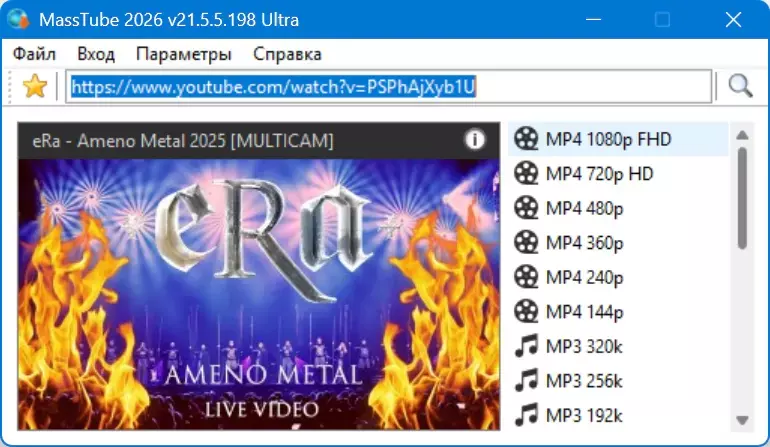Viewport: 770px width, 447px height.
Task: Click the video title eRa - Ameno Metal 2025
Action: [x=183, y=141]
